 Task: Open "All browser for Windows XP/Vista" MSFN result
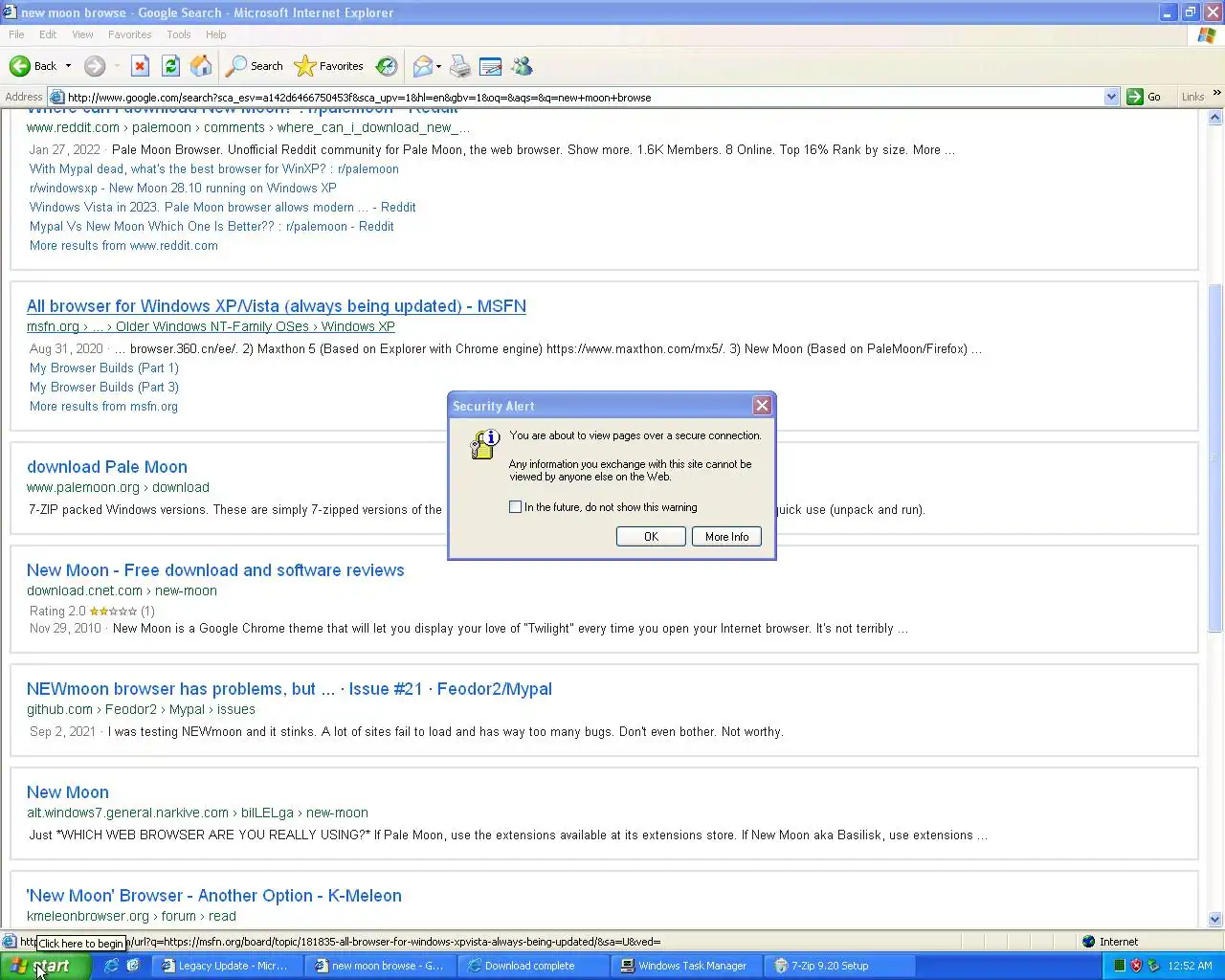coord(277,306)
